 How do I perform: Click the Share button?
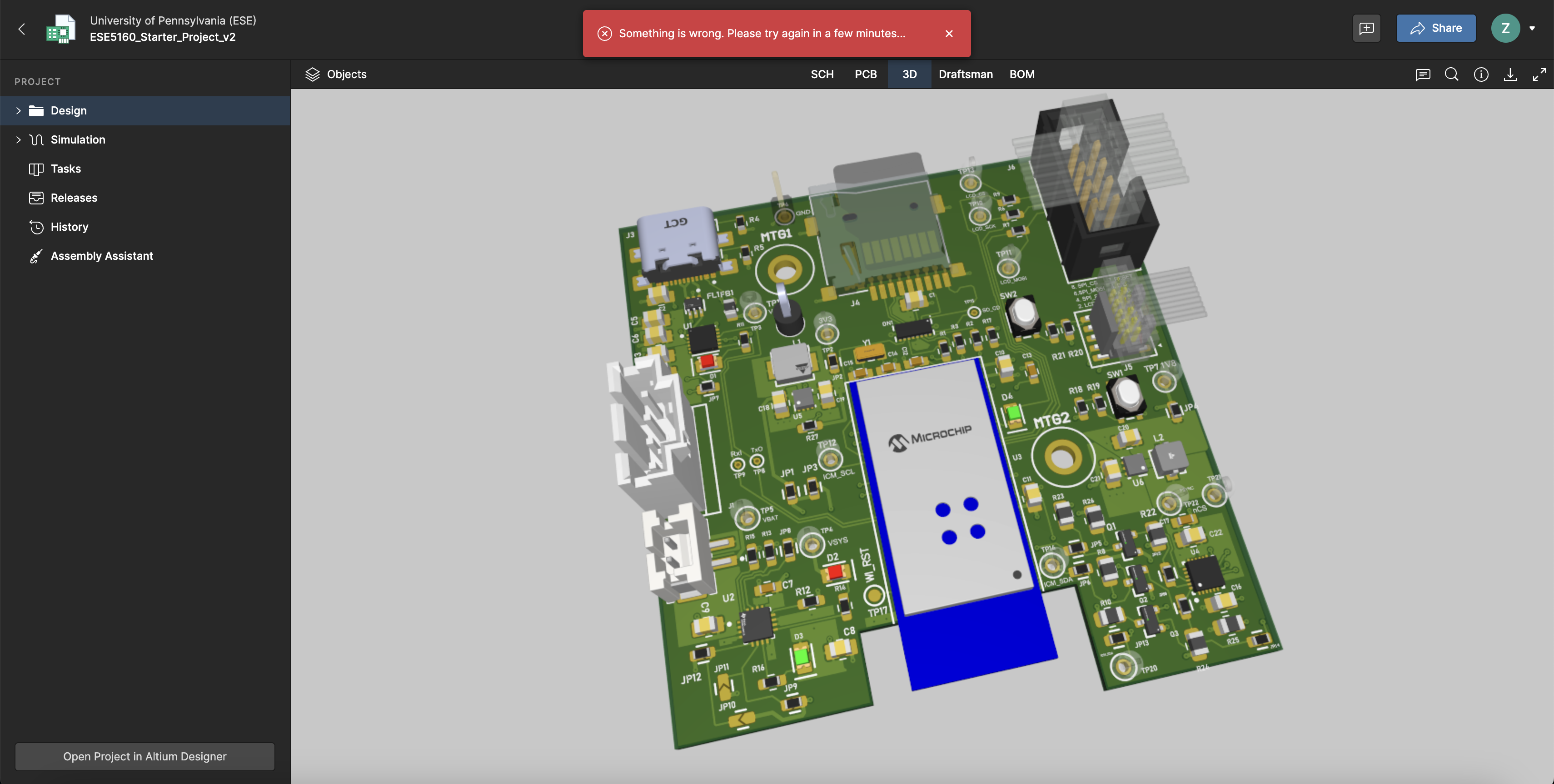[x=1436, y=28]
